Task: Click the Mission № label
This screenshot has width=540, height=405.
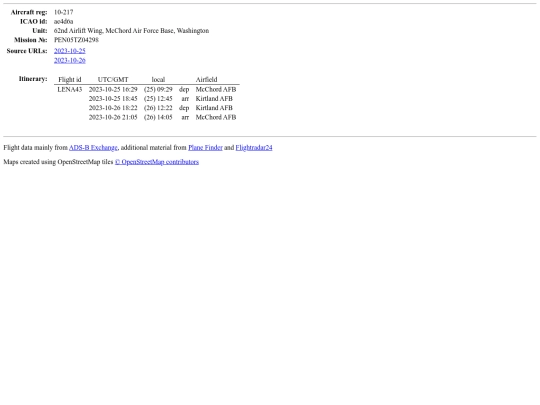Action: (x=31, y=40)
